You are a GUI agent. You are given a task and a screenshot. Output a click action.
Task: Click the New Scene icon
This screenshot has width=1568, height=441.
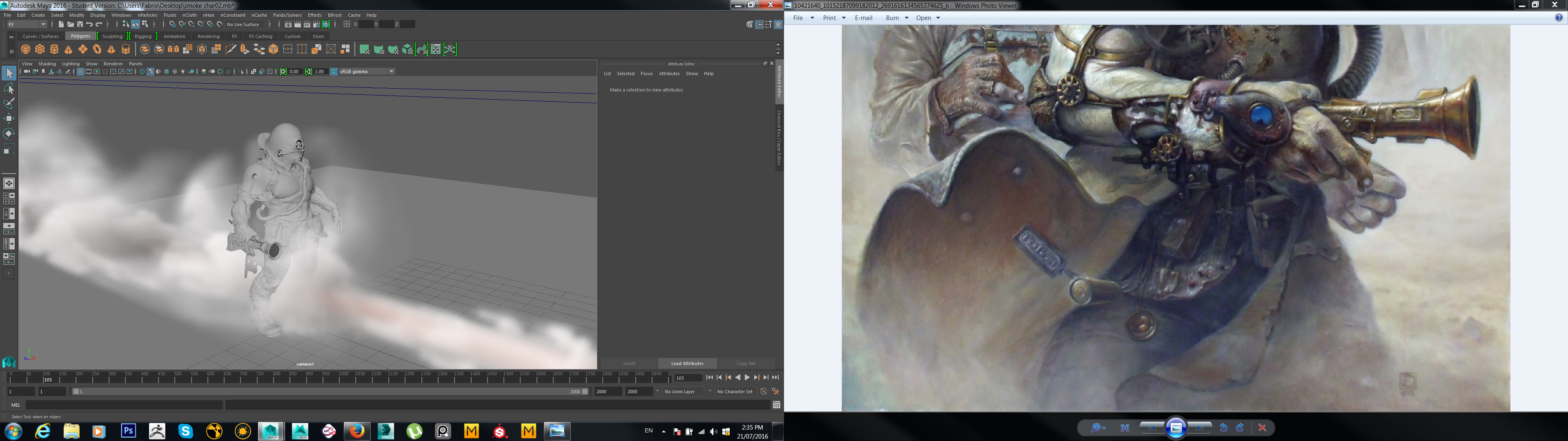pyautogui.click(x=61, y=24)
